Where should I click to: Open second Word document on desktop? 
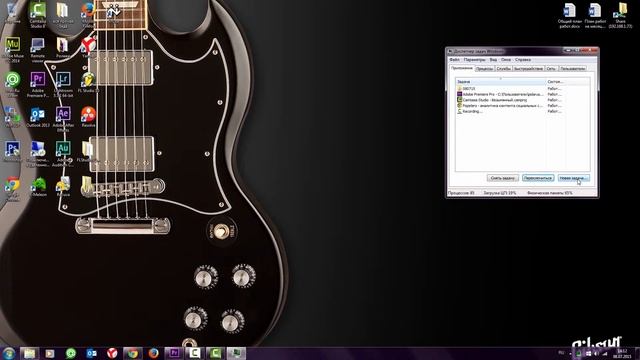pos(595,16)
